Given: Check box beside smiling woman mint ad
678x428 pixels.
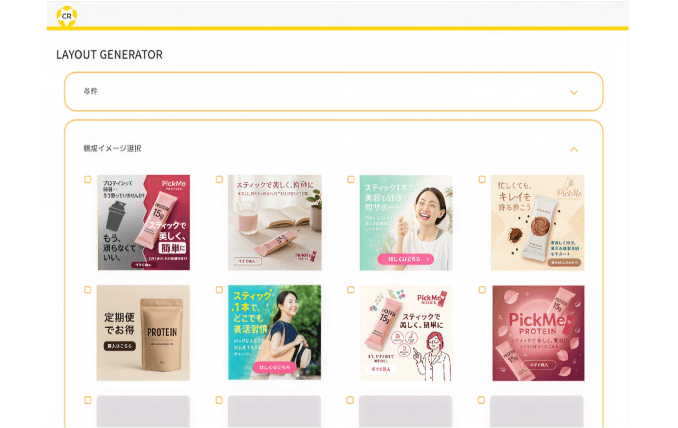Looking at the screenshot, I should [x=351, y=179].
